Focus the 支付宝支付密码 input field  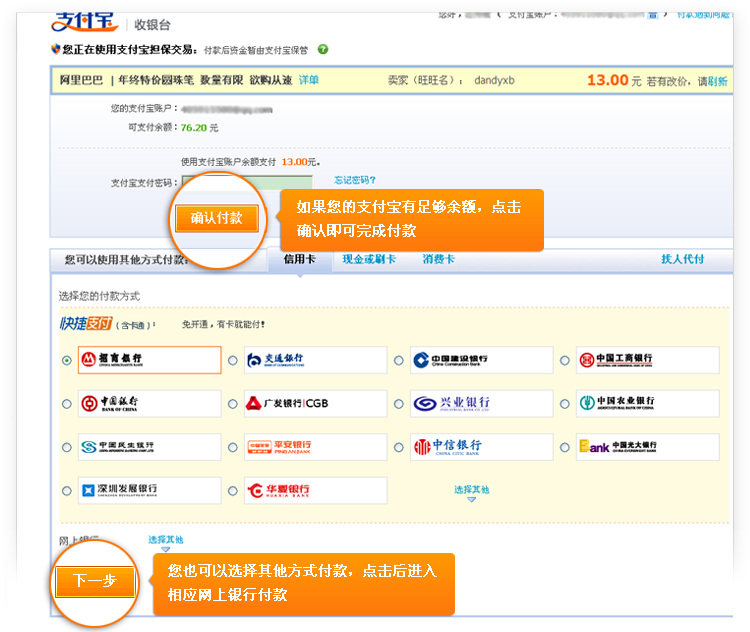(247, 182)
